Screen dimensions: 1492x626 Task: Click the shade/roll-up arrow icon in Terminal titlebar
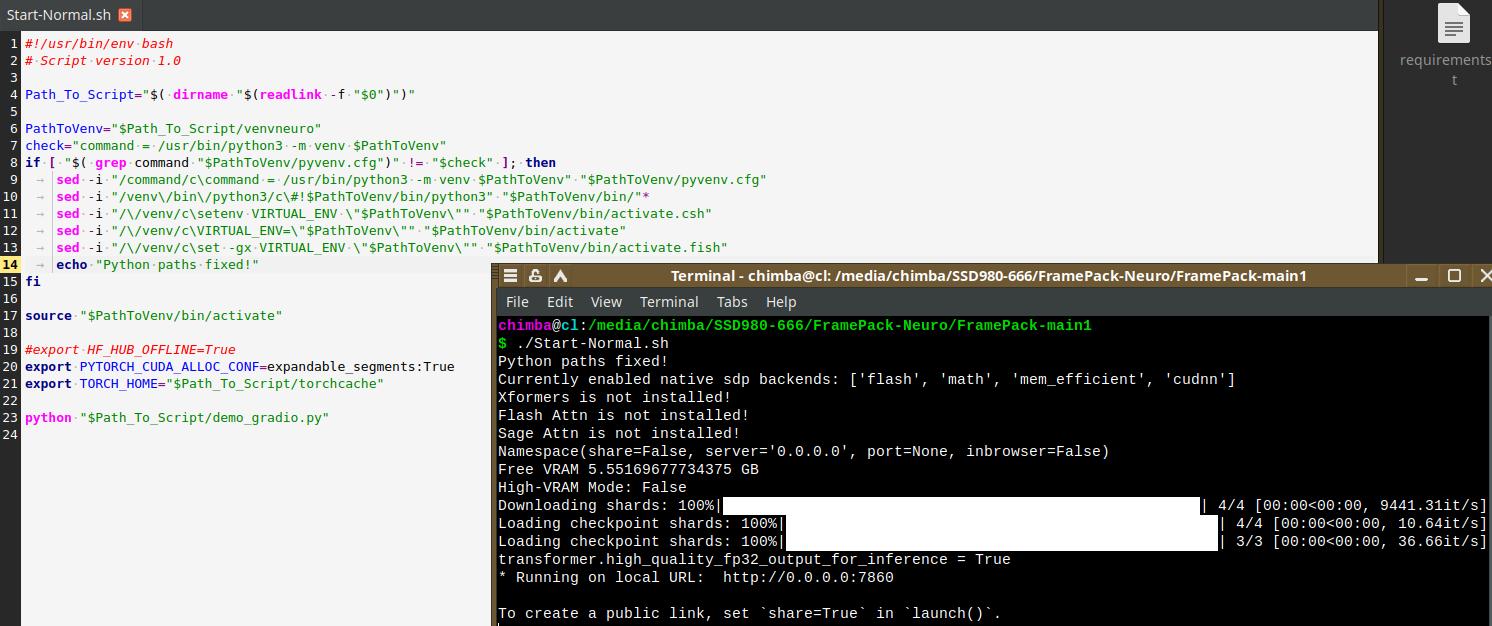(x=560, y=276)
